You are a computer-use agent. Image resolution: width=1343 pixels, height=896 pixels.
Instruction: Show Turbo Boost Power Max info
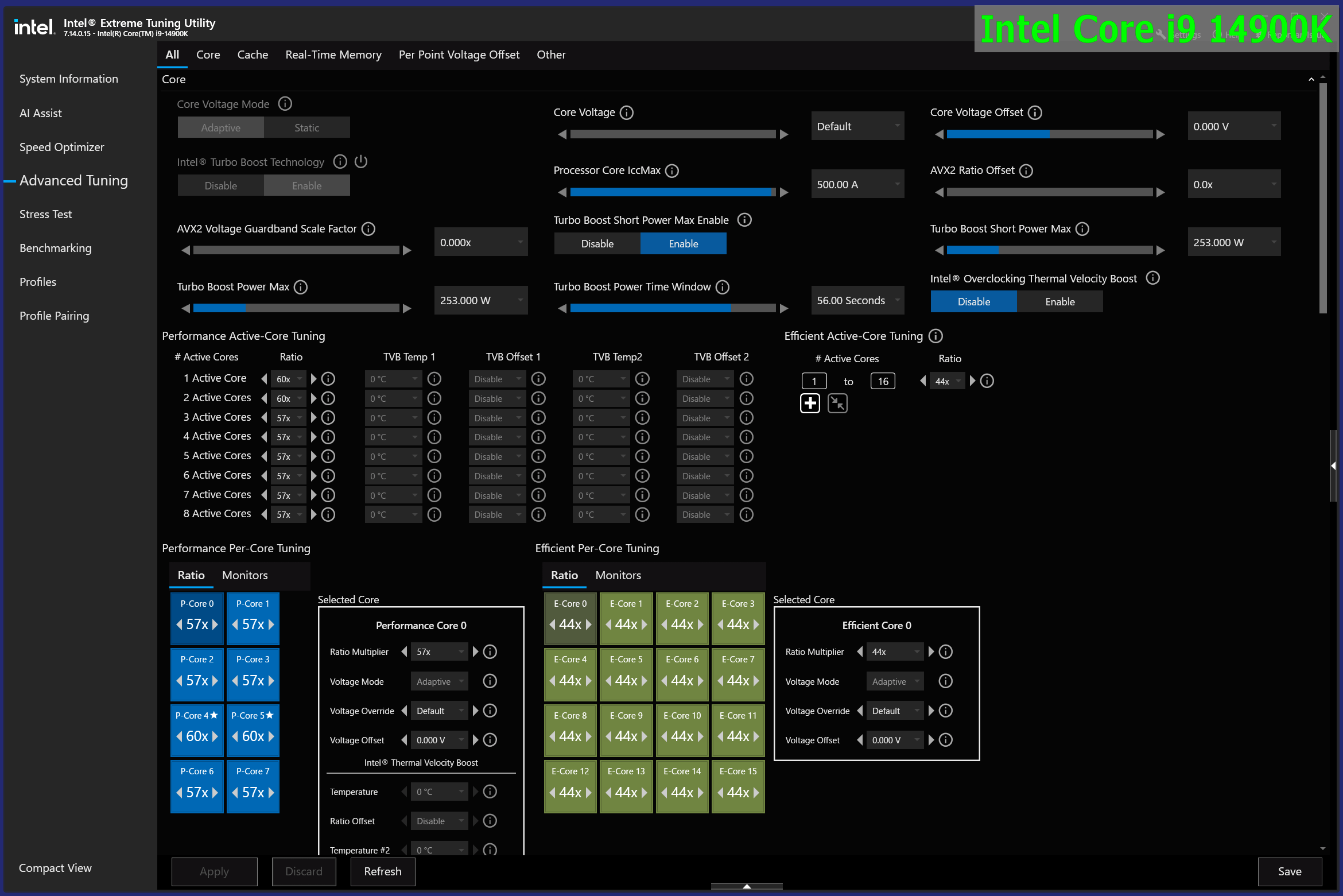pos(301,287)
